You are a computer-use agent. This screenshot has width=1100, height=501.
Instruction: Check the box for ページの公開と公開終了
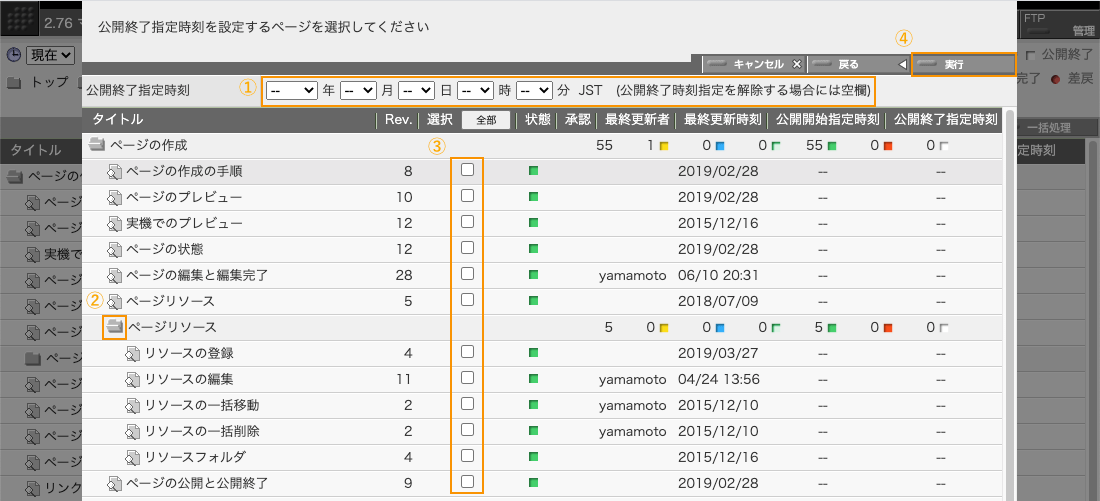(467, 481)
